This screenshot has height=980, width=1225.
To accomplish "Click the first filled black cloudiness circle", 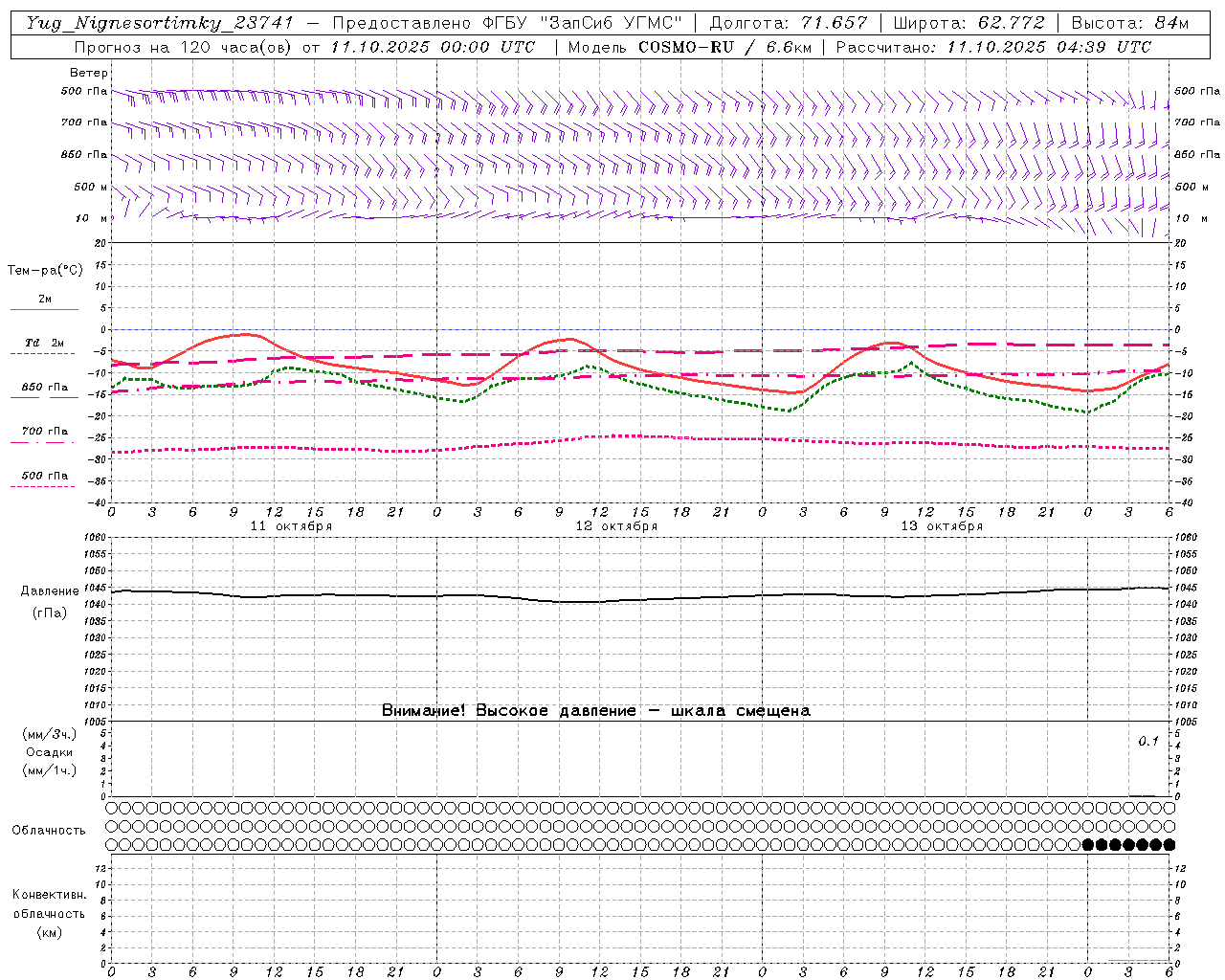I will (x=1087, y=844).
